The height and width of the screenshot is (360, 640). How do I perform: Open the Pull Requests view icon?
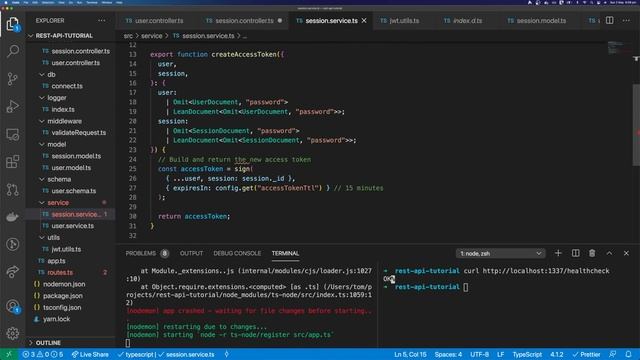click(13, 189)
